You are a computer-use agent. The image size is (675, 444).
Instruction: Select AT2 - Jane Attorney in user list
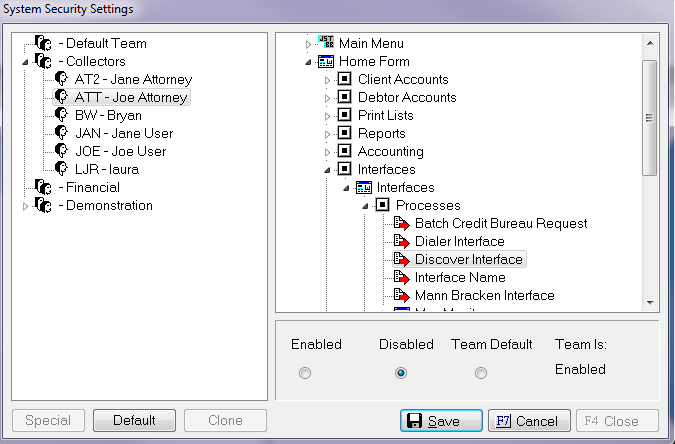tap(132, 80)
